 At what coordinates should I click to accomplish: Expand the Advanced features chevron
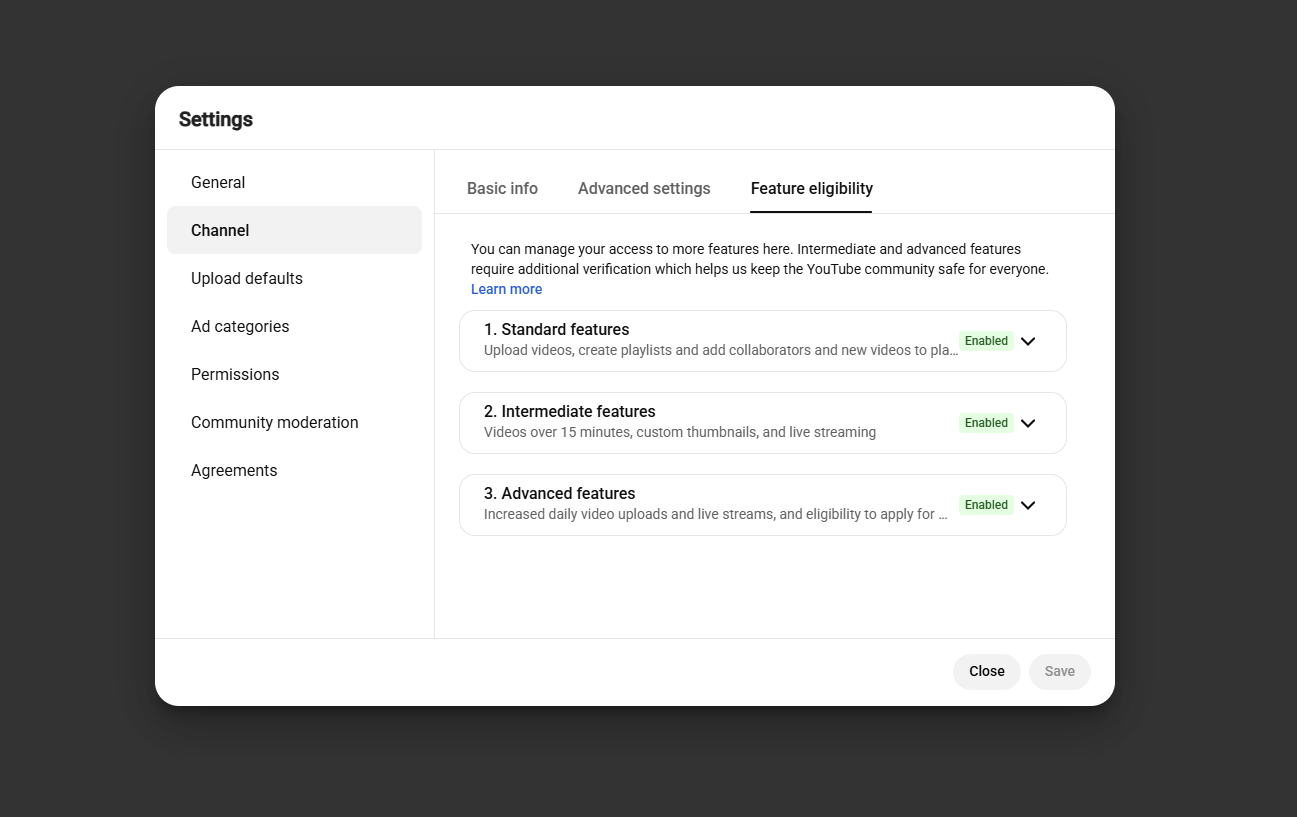coord(1028,505)
